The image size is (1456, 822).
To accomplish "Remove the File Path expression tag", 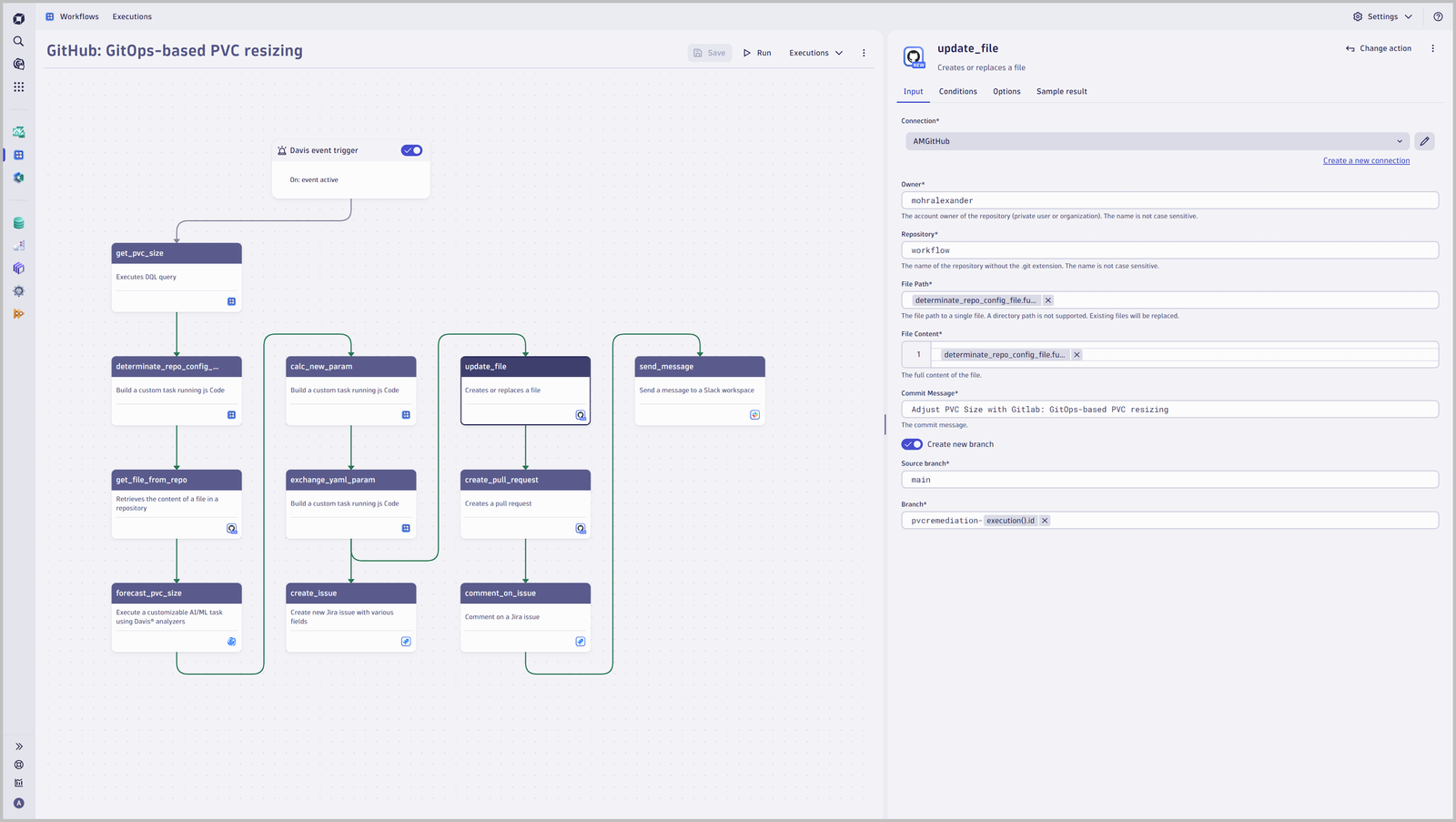I will tap(1048, 300).
